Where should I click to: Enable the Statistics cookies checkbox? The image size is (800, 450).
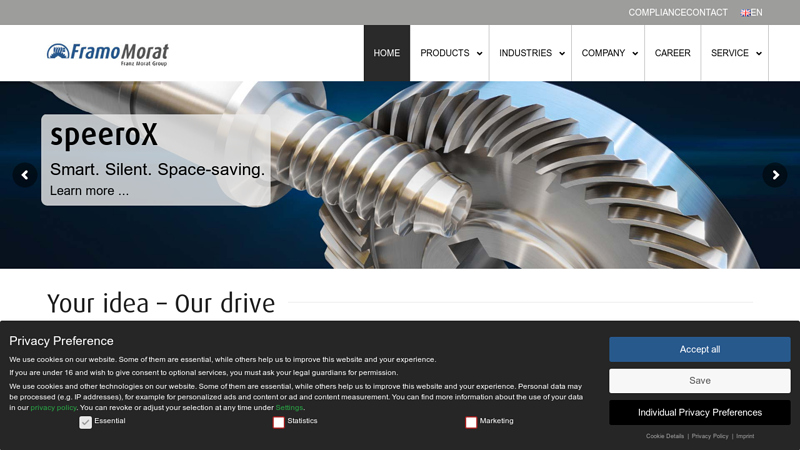pos(279,422)
